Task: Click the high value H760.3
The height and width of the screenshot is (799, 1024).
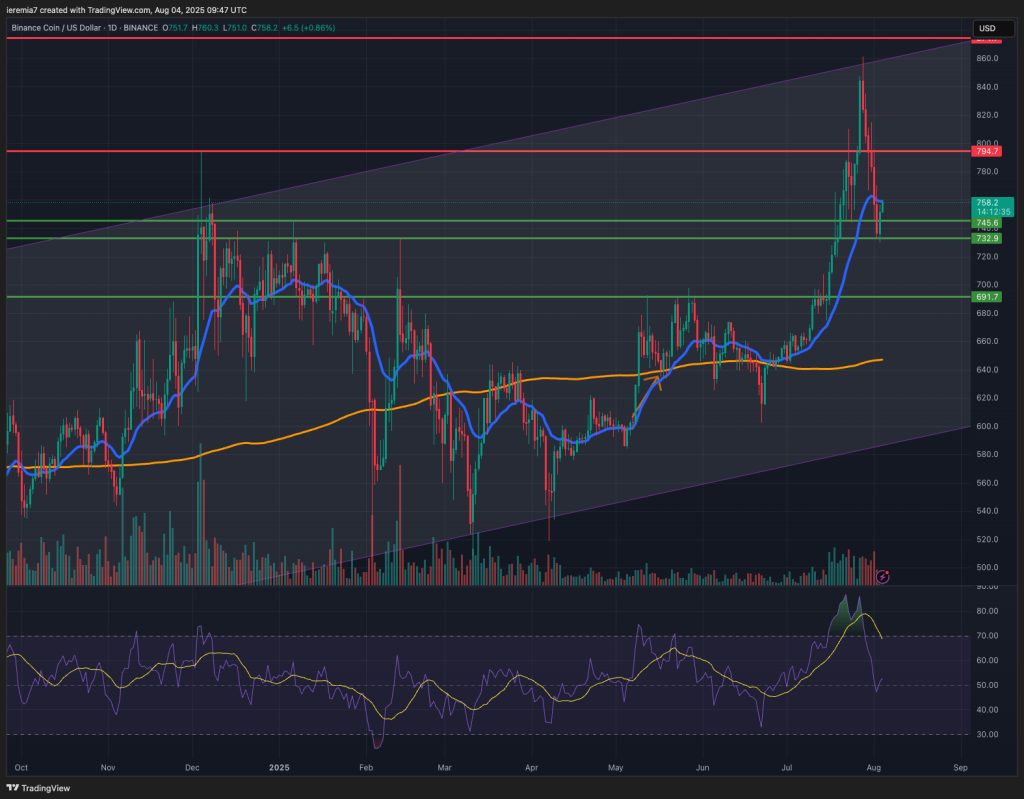Action: click(x=205, y=28)
